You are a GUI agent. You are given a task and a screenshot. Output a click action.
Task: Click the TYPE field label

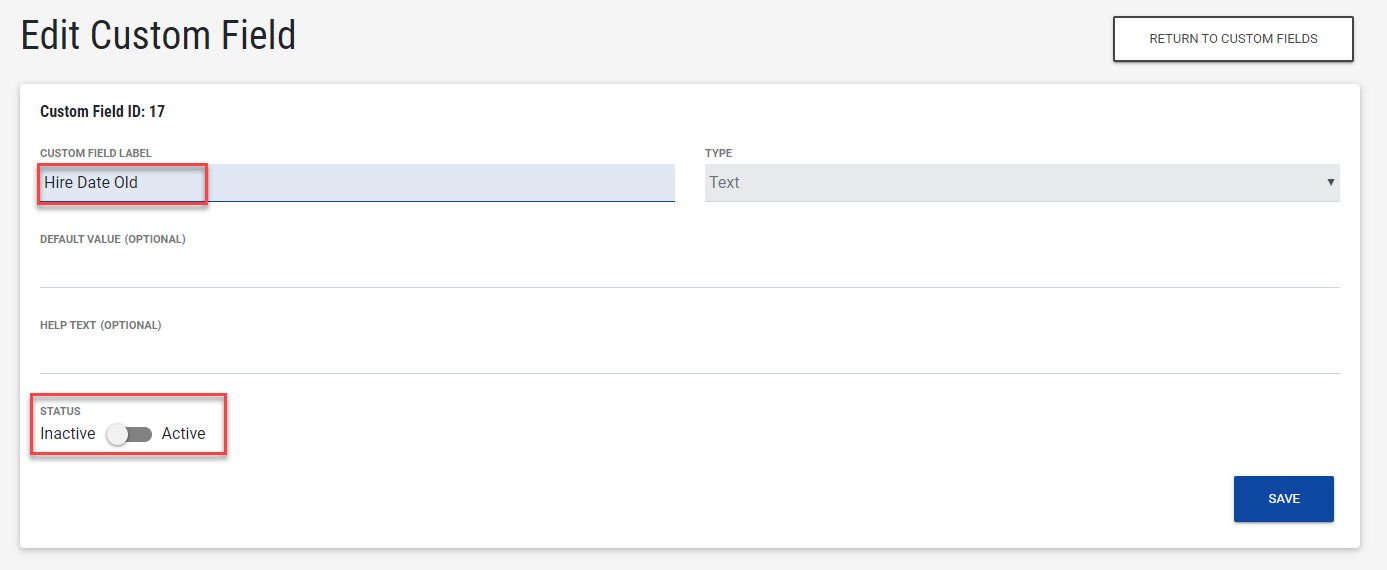pos(718,153)
